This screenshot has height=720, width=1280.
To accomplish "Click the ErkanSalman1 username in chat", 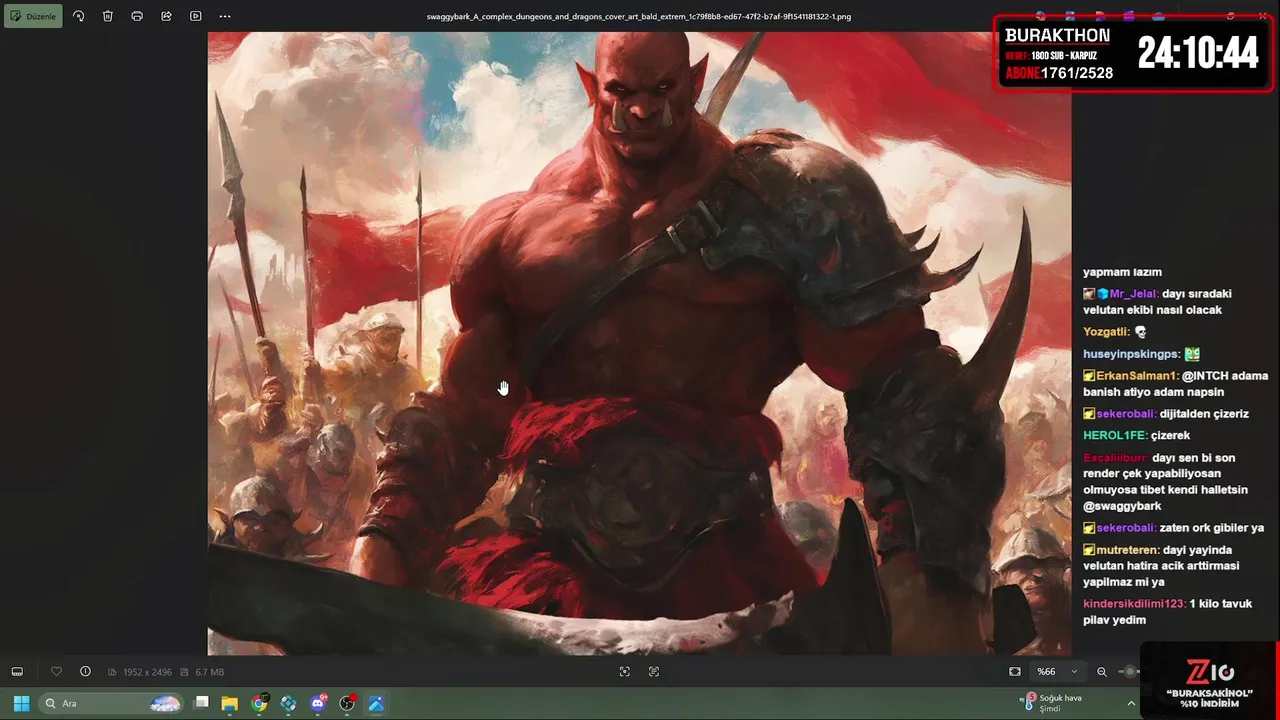I will point(1137,376).
